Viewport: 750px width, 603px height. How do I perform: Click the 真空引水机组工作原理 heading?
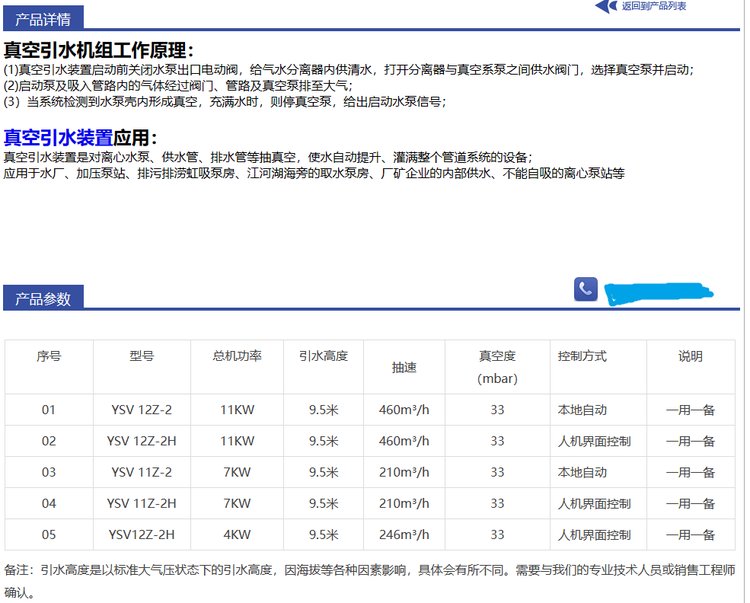98,50
